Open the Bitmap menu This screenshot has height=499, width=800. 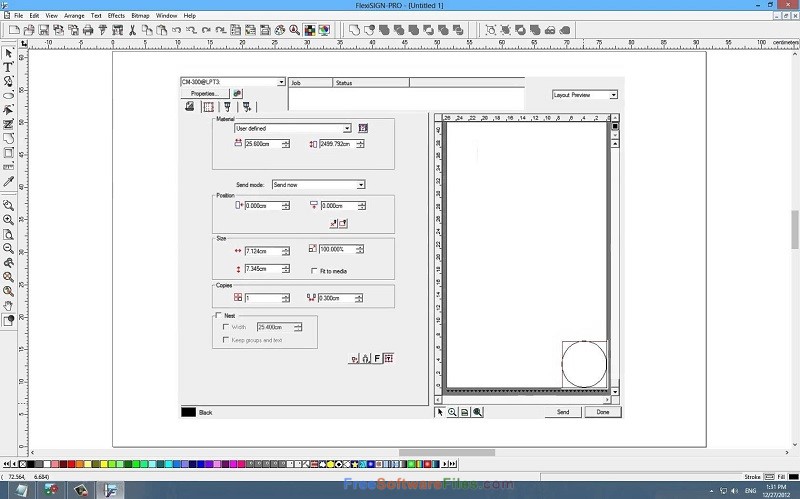pos(139,16)
